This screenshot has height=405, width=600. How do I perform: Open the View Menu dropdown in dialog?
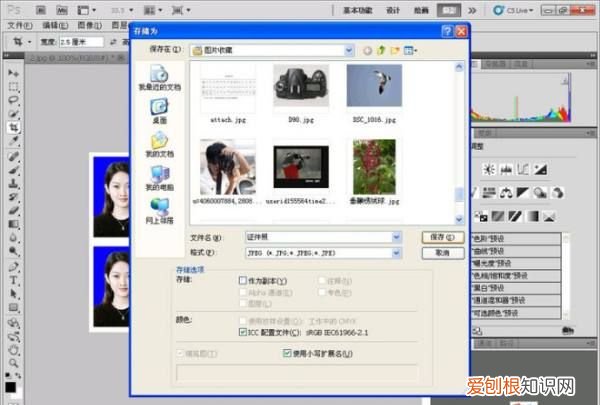pos(410,50)
